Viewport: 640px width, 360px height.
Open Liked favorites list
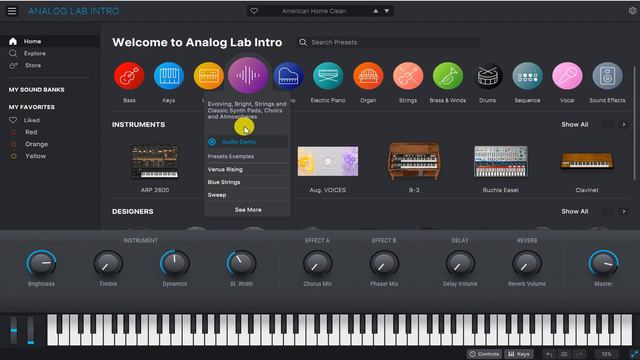pyautogui.click(x=31, y=120)
